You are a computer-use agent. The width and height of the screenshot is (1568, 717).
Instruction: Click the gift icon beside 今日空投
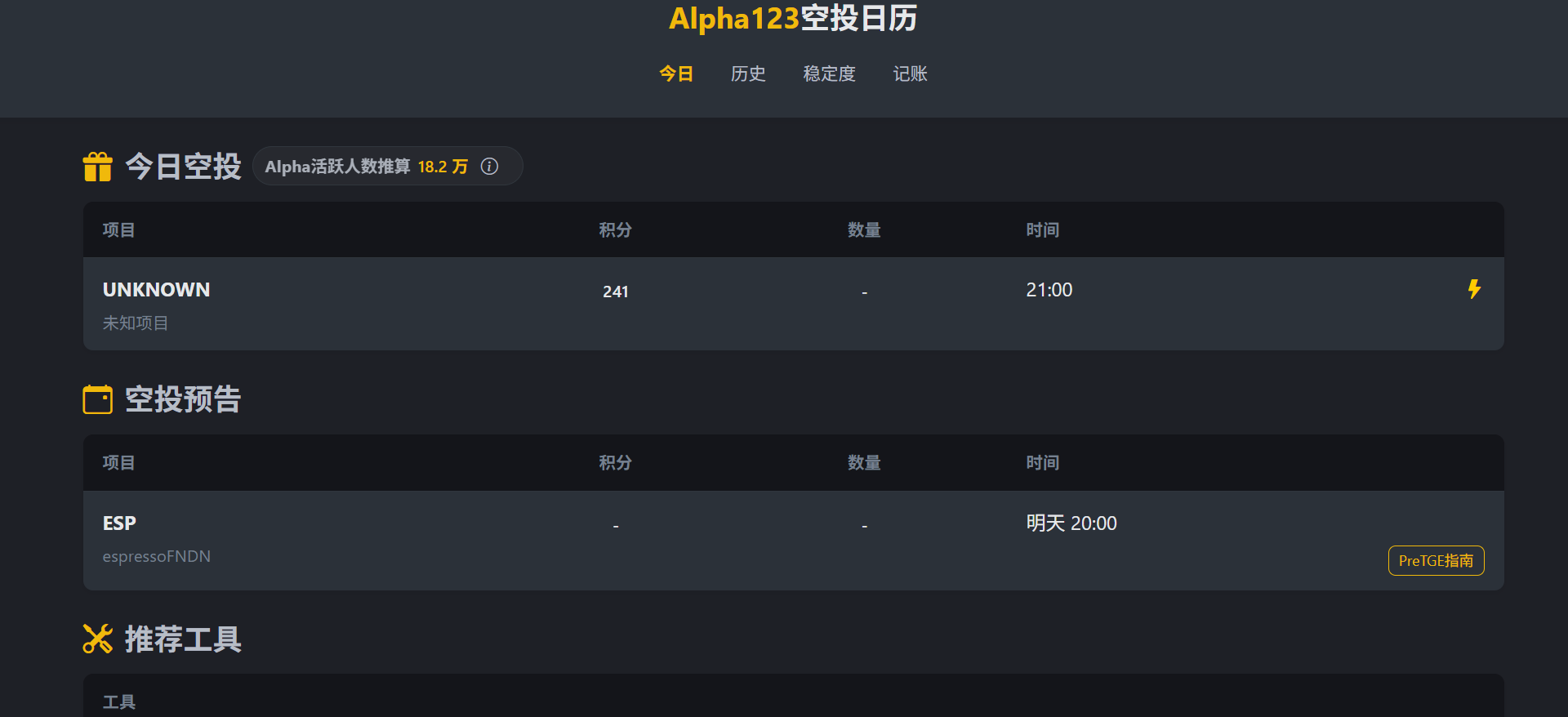(x=97, y=167)
